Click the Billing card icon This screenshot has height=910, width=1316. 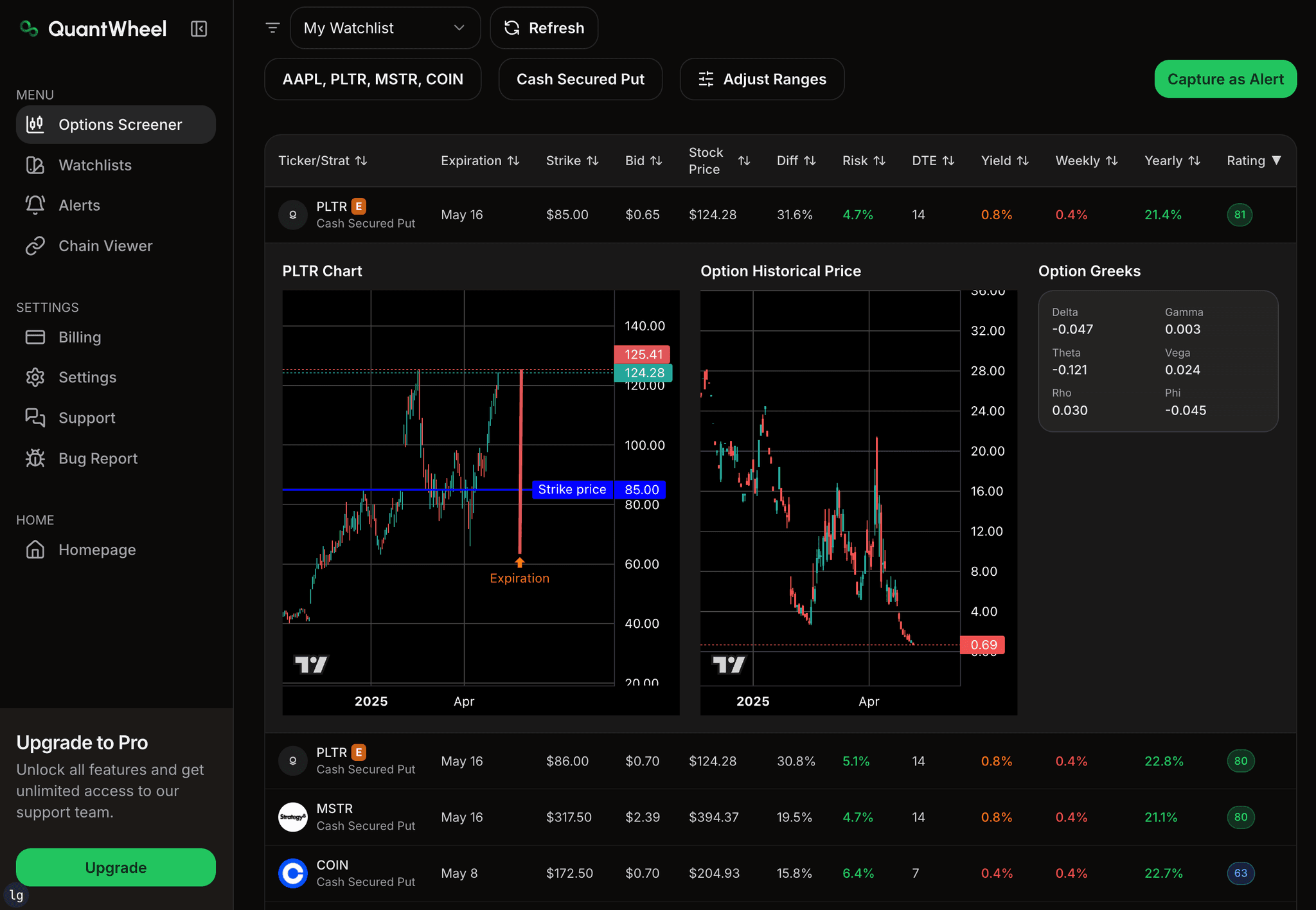click(35, 337)
